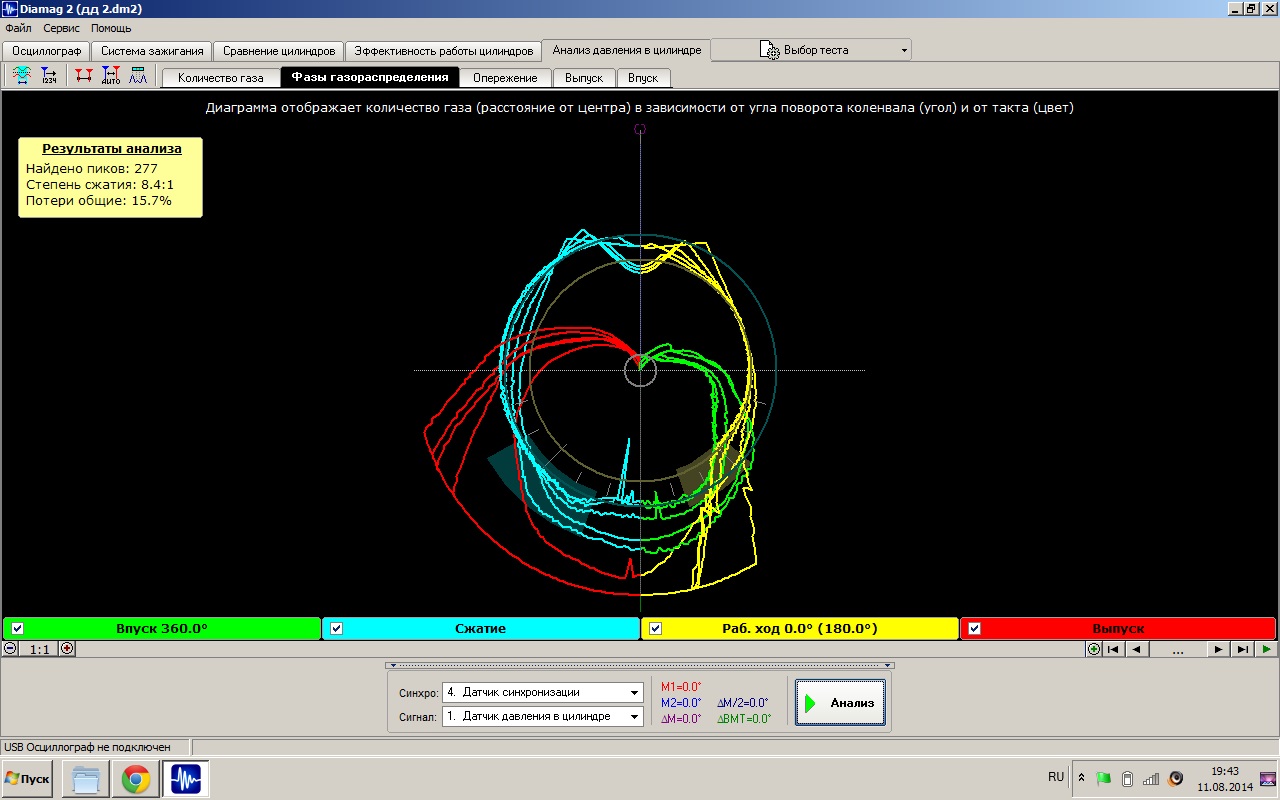Toggle the Раб. ход checkbox

(656, 629)
